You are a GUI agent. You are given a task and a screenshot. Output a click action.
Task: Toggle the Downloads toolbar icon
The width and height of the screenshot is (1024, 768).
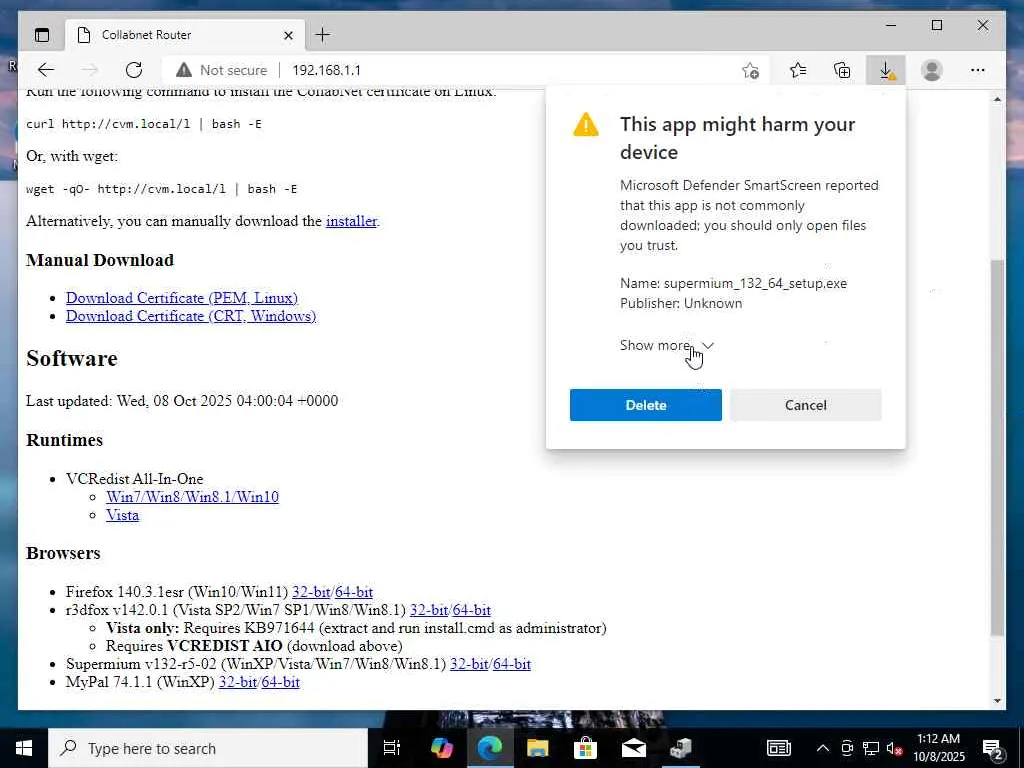[886, 70]
